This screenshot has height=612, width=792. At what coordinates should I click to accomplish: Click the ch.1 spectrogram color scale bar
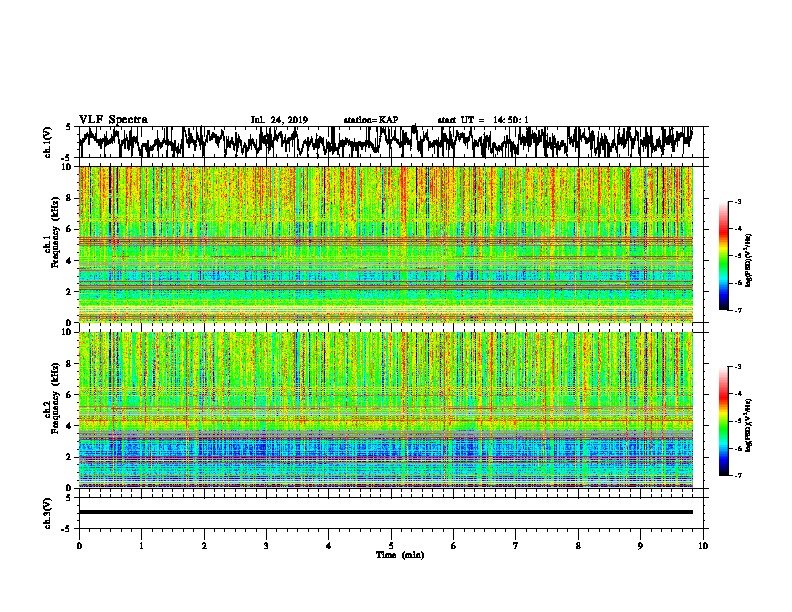[723, 256]
